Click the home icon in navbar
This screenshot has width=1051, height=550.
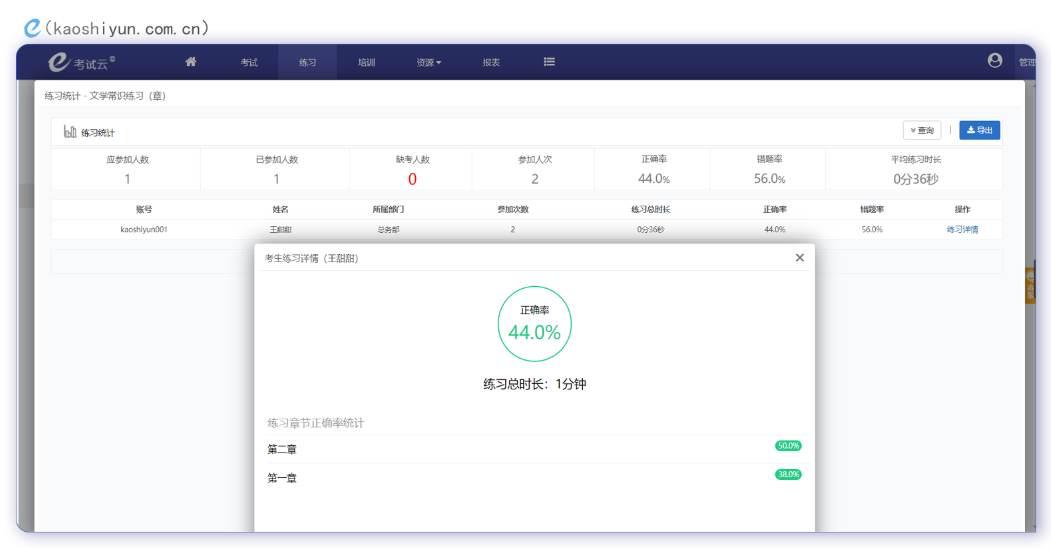(x=191, y=62)
